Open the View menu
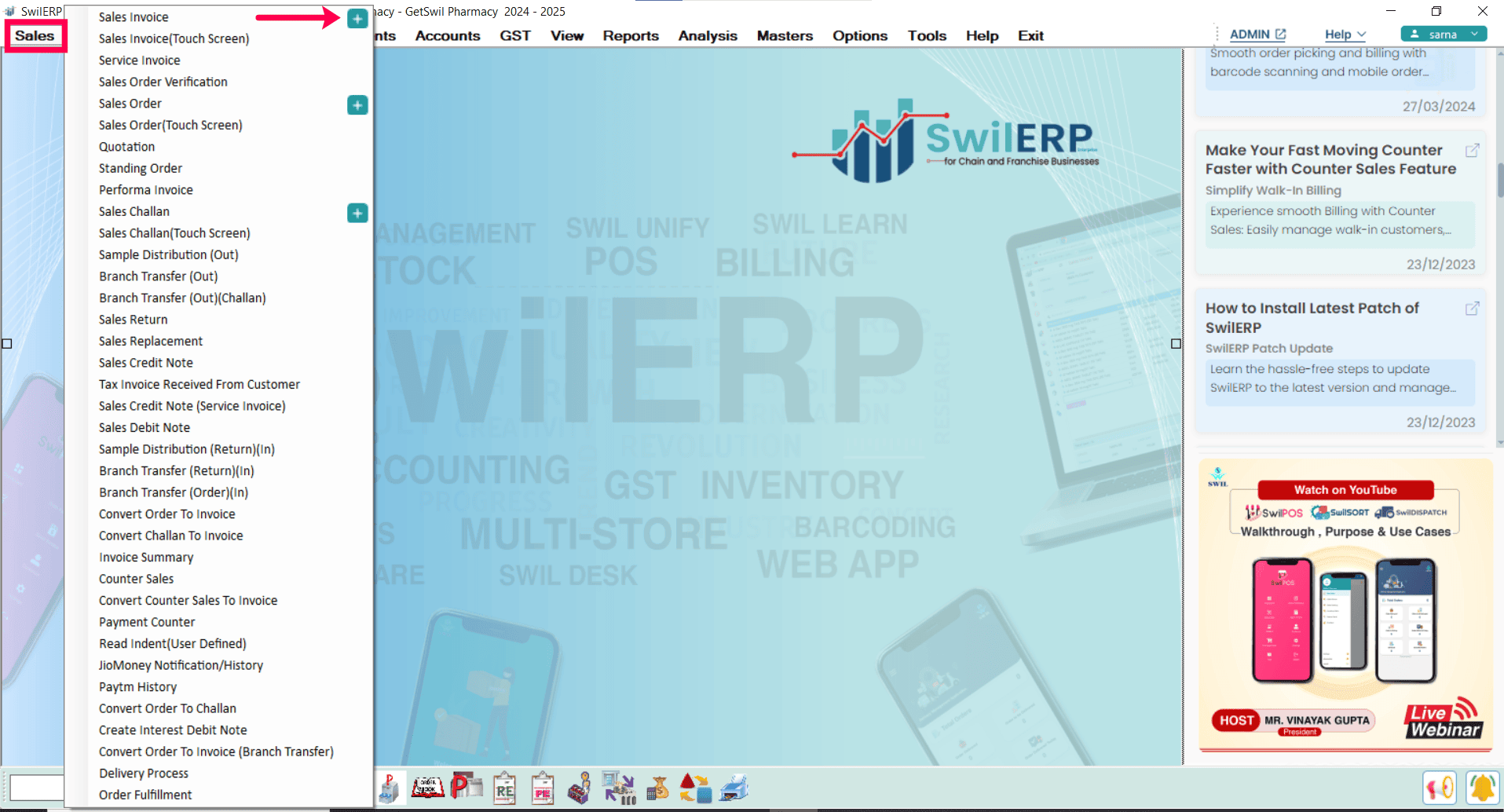This screenshot has width=1504, height=812. pos(567,36)
